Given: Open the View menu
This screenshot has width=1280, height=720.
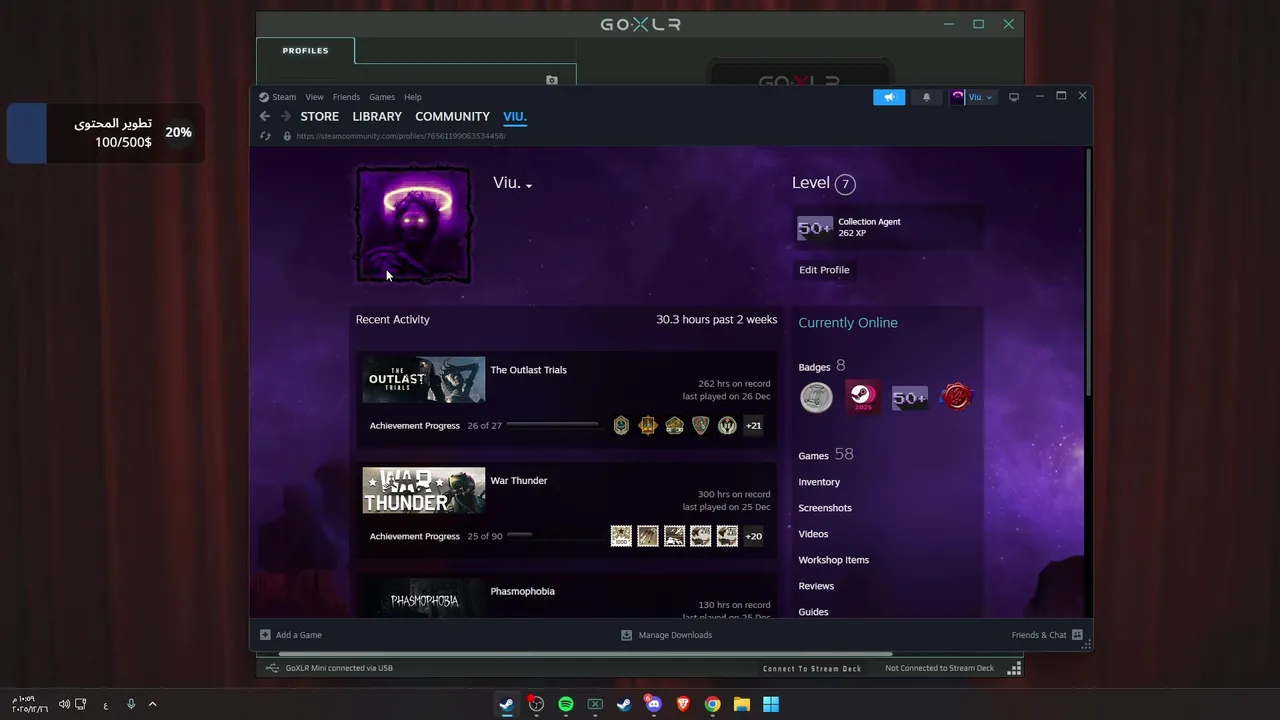Looking at the screenshot, I should 314,97.
